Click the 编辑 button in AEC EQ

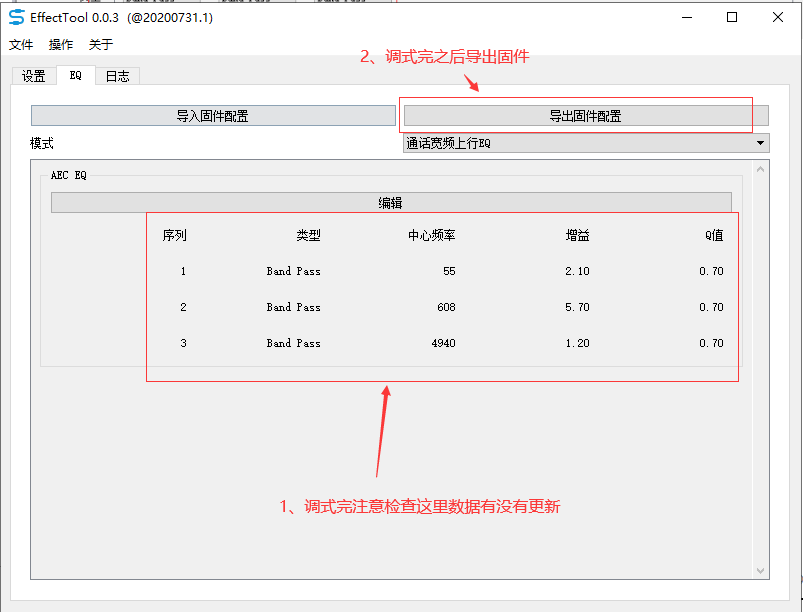391,203
